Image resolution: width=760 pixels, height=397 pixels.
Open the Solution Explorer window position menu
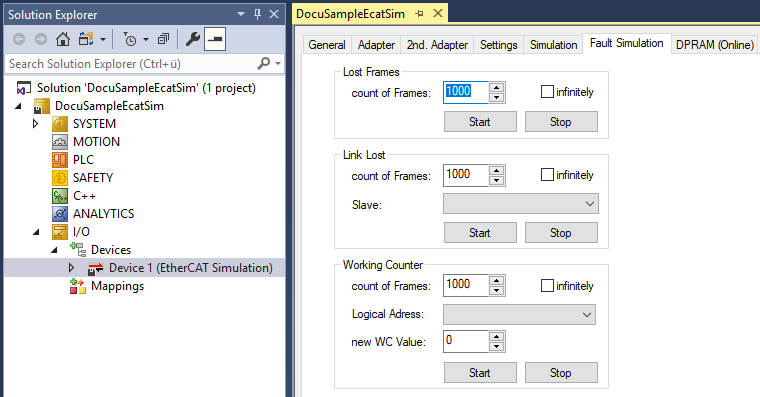pyautogui.click(x=241, y=14)
